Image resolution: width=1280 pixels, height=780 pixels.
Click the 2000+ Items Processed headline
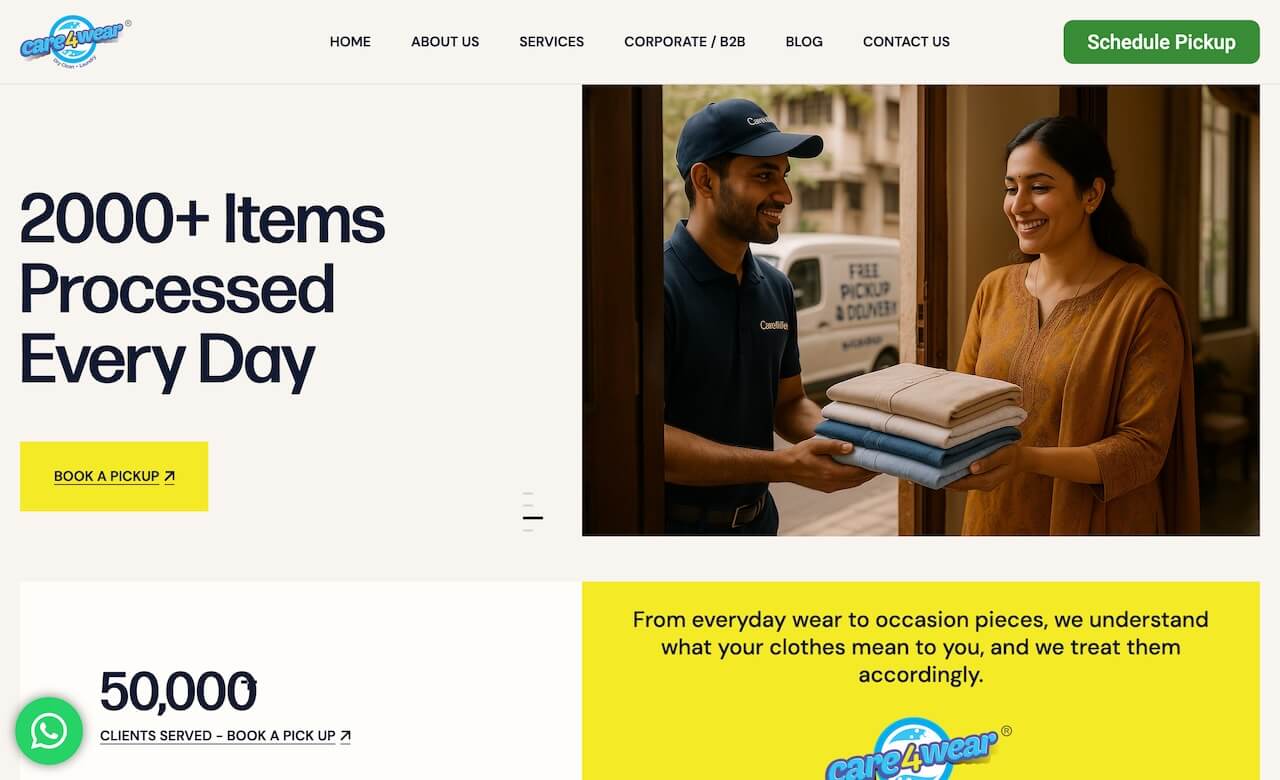(x=203, y=289)
